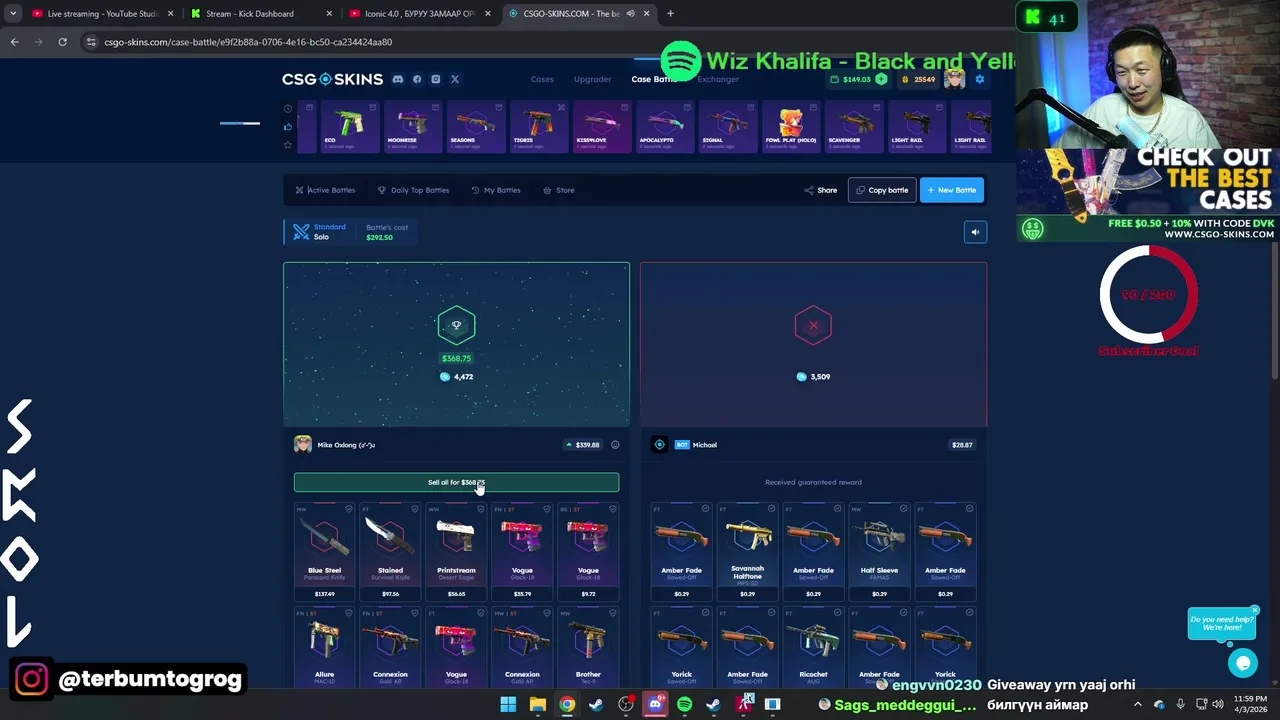Open the Exchanger menu item
The image size is (1280, 720).
coord(718,79)
